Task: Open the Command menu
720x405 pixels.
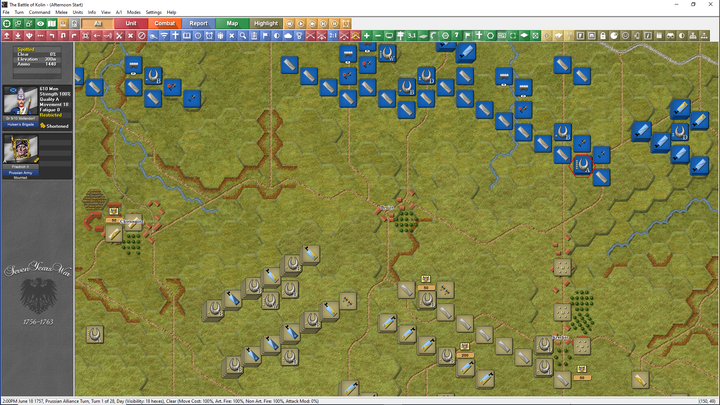Action: 39,12
